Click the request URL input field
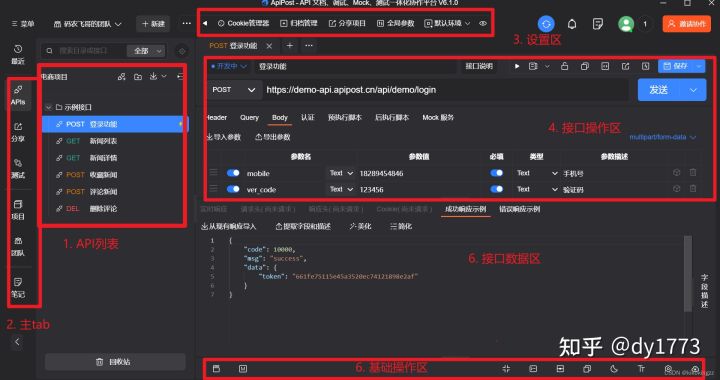 445,90
